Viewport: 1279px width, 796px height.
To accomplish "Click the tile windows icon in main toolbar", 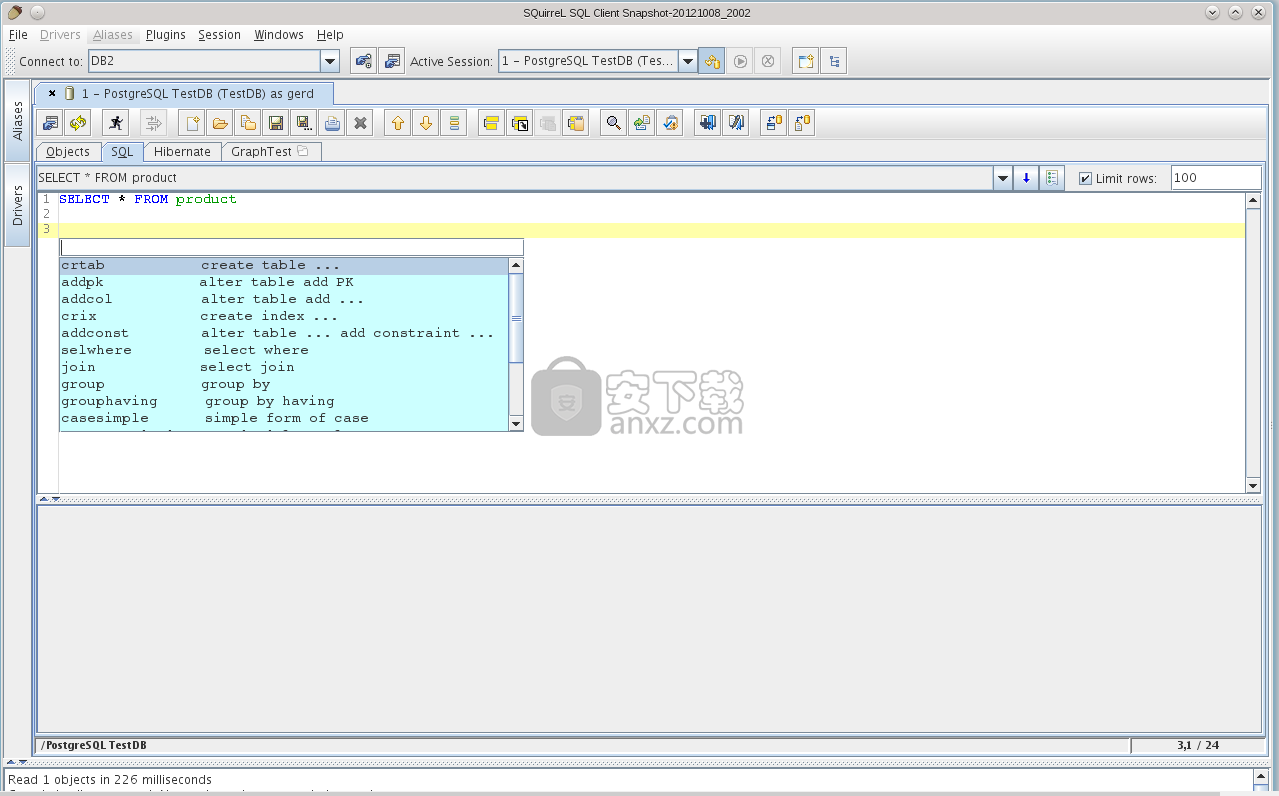I will tap(806, 61).
